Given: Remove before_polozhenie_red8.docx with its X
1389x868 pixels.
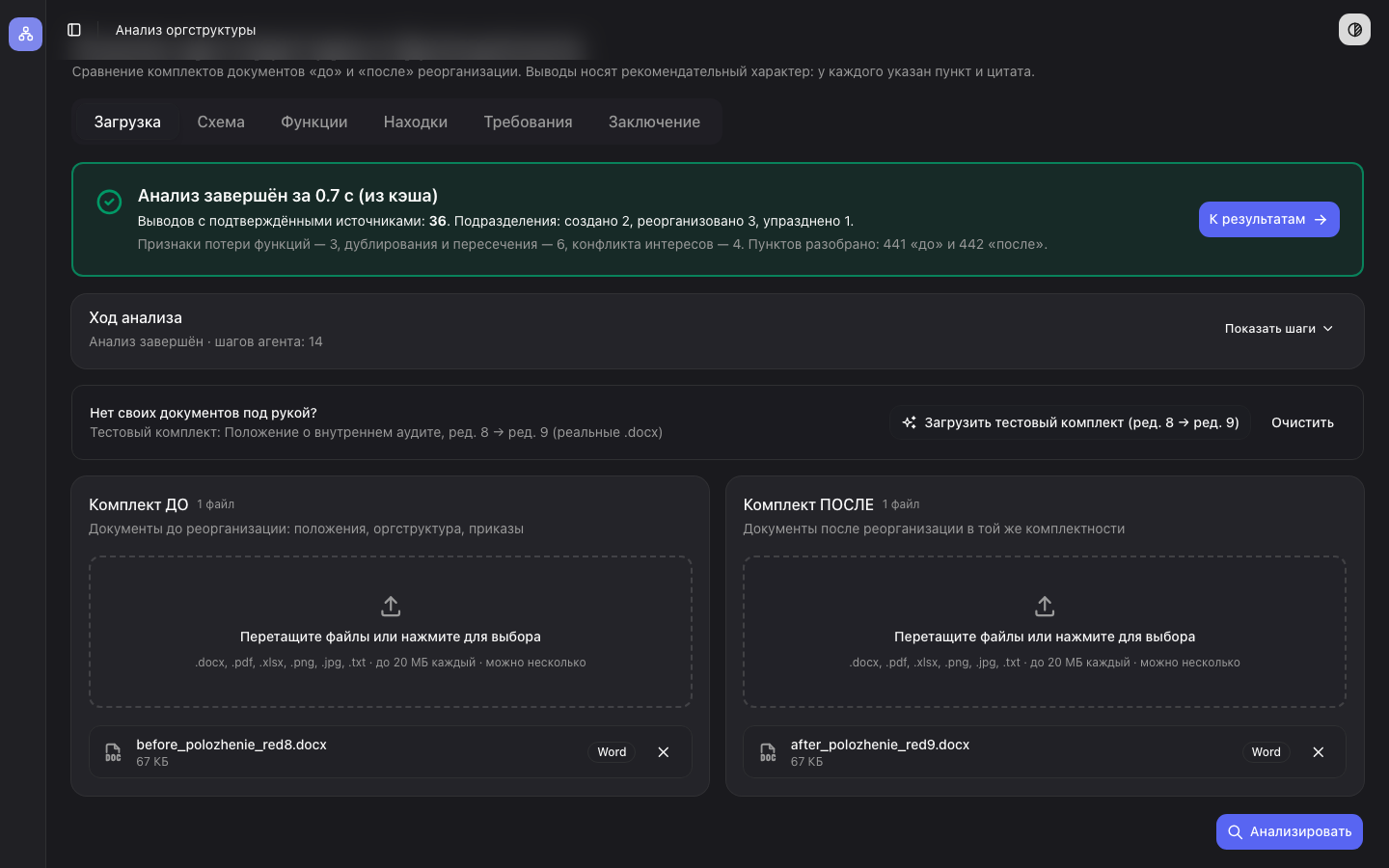Looking at the screenshot, I should 664,752.
